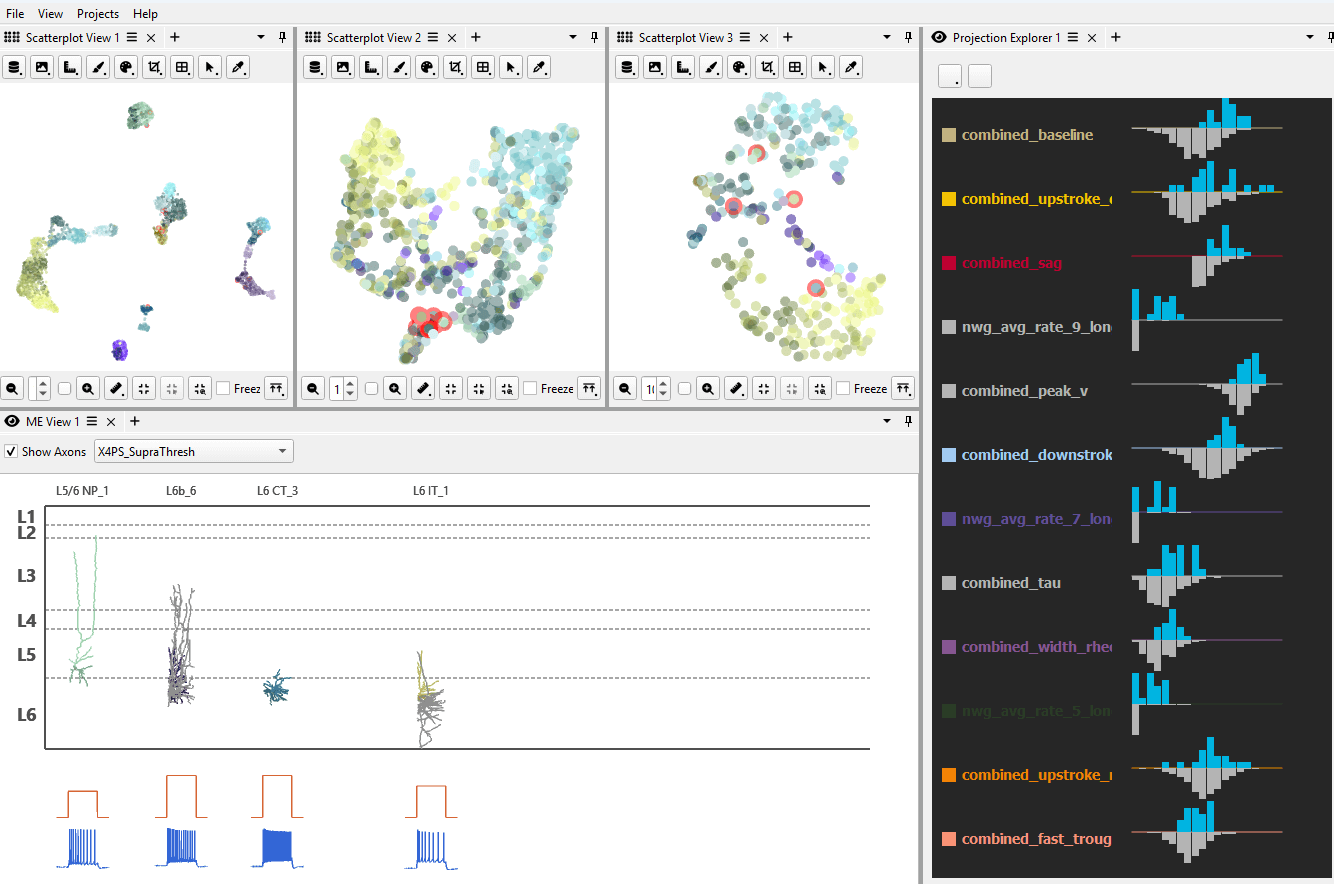Select brush icon in Scatterplot View 1 toolbar
The width and height of the screenshot is (1334, 884).
tap(98, 67)
